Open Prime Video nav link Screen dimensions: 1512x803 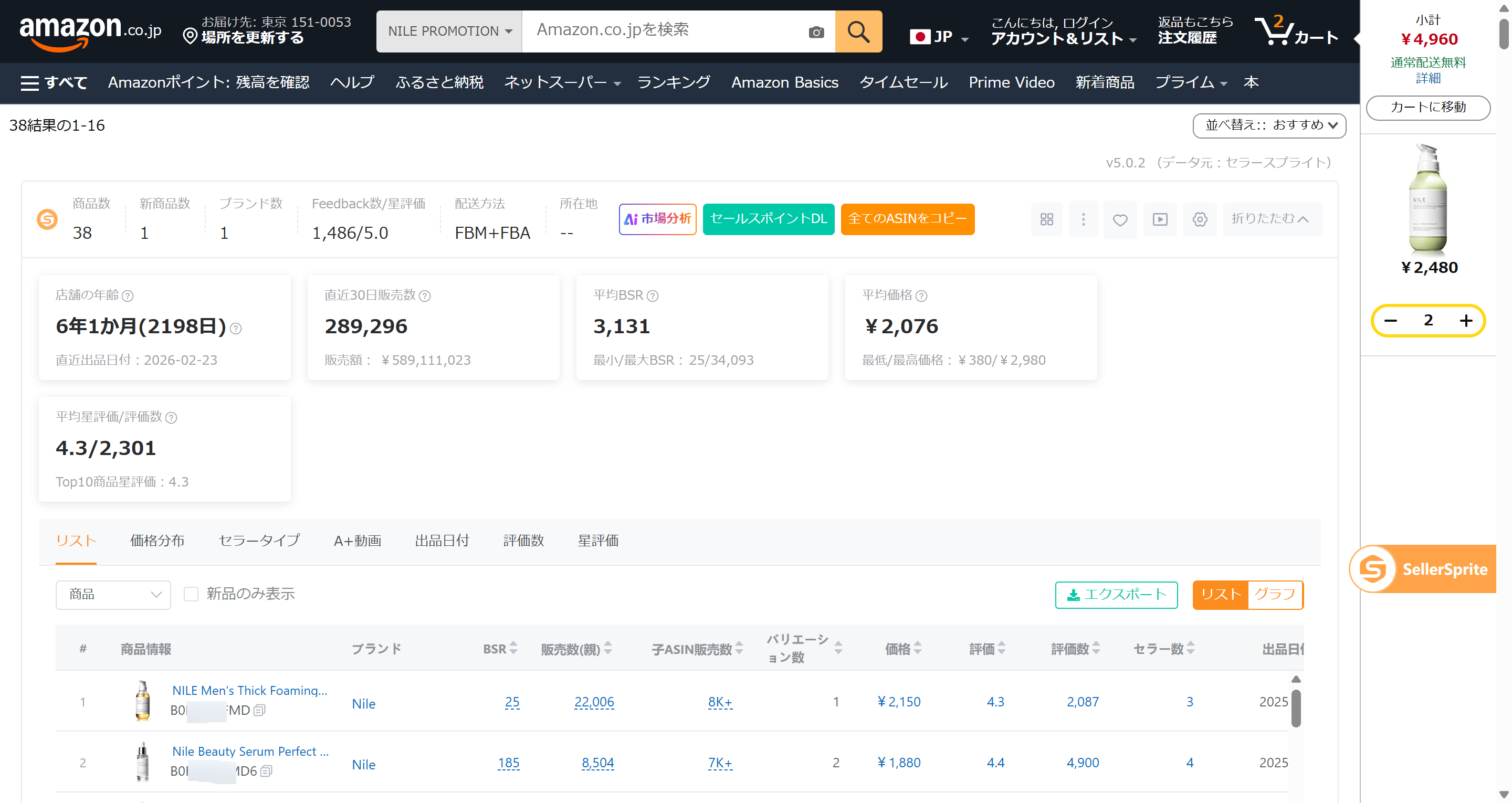pyautogui.click(x=1011, y=83)
